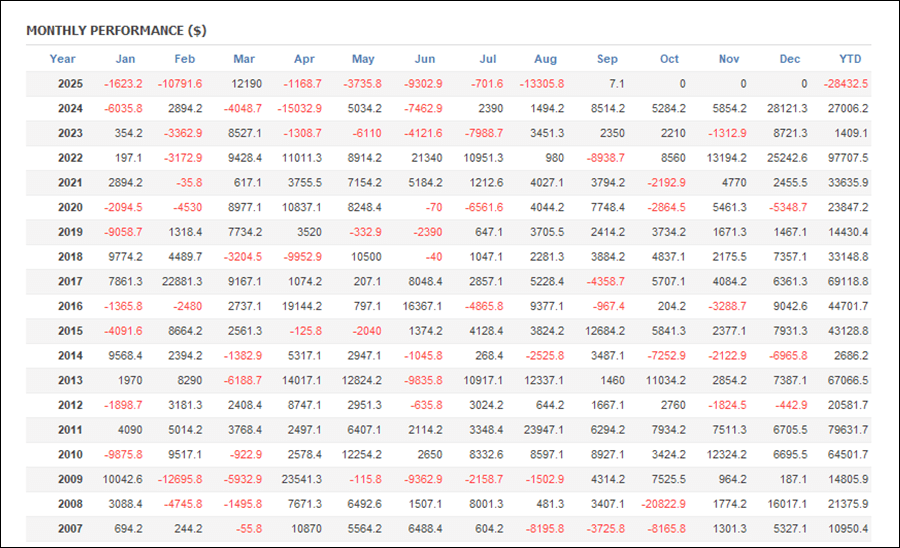The width and height of the screenshot is (900, 548).
Task: Select the YTD column header
Action: 851,59
